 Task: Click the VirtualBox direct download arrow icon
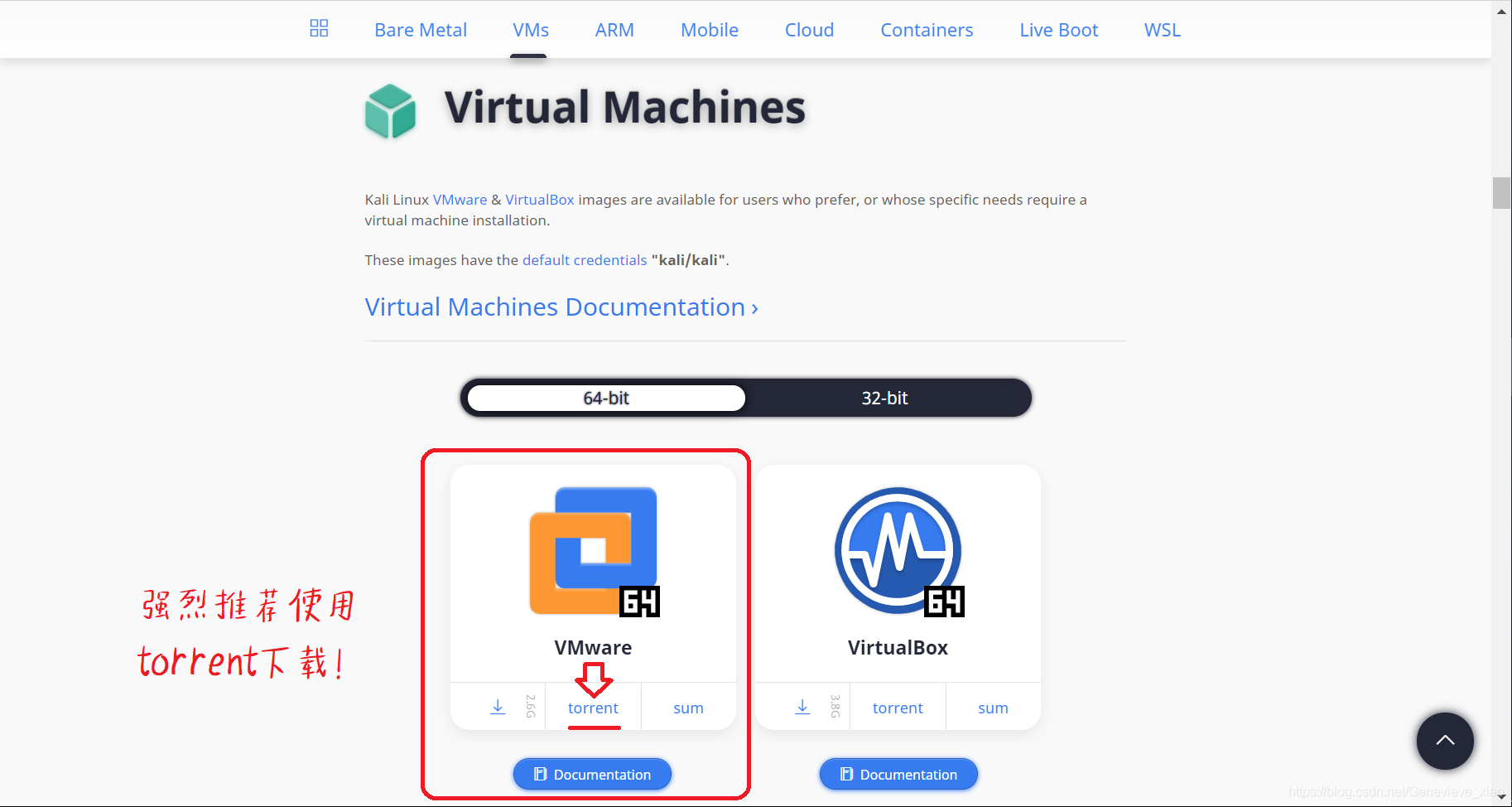(x=802, y=707)
